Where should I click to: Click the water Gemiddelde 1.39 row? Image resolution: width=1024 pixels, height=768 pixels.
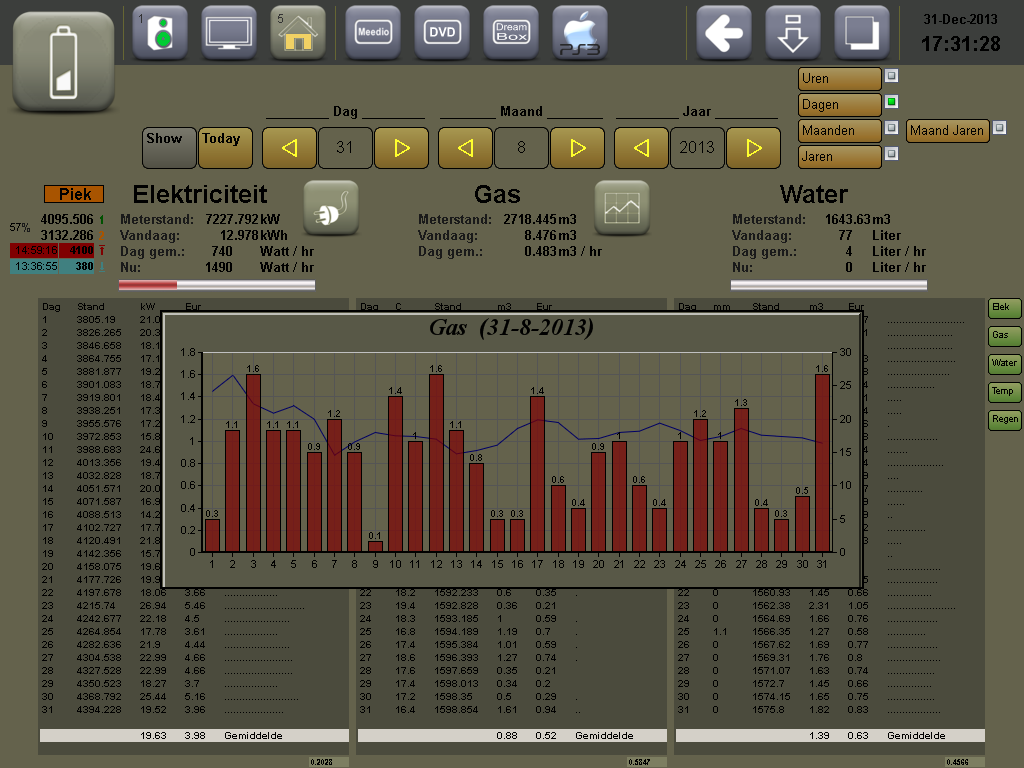pyautogui.click(x=830, y=735)
